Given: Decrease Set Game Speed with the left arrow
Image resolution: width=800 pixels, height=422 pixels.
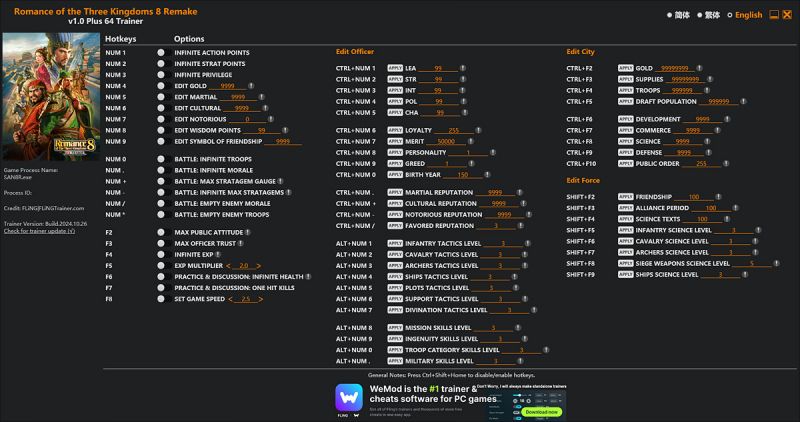Looking at the screenshot, I should [230, 299].
